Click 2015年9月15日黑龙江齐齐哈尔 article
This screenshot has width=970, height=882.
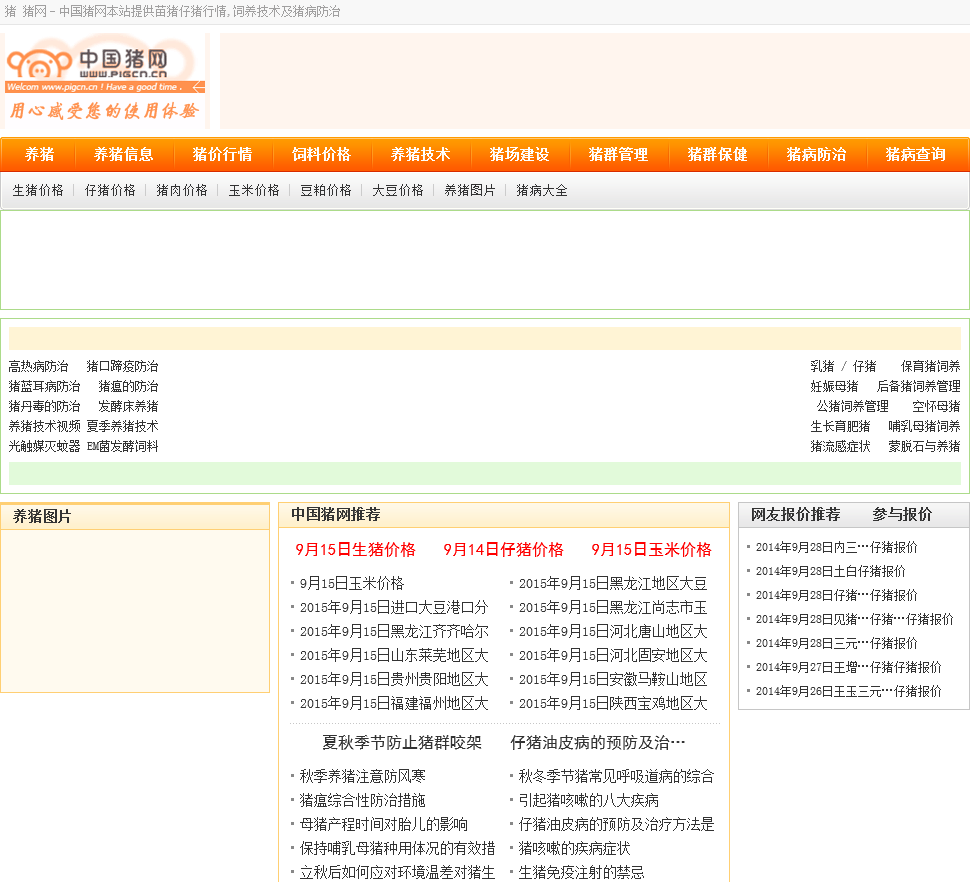point(394,632)
